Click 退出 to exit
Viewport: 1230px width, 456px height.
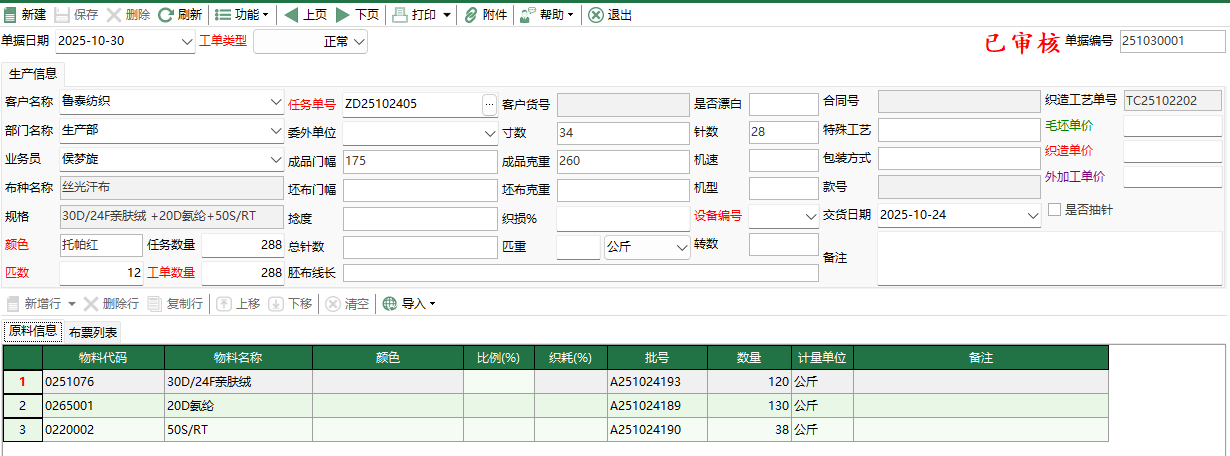pyautogui.click(x=610, y=15)
